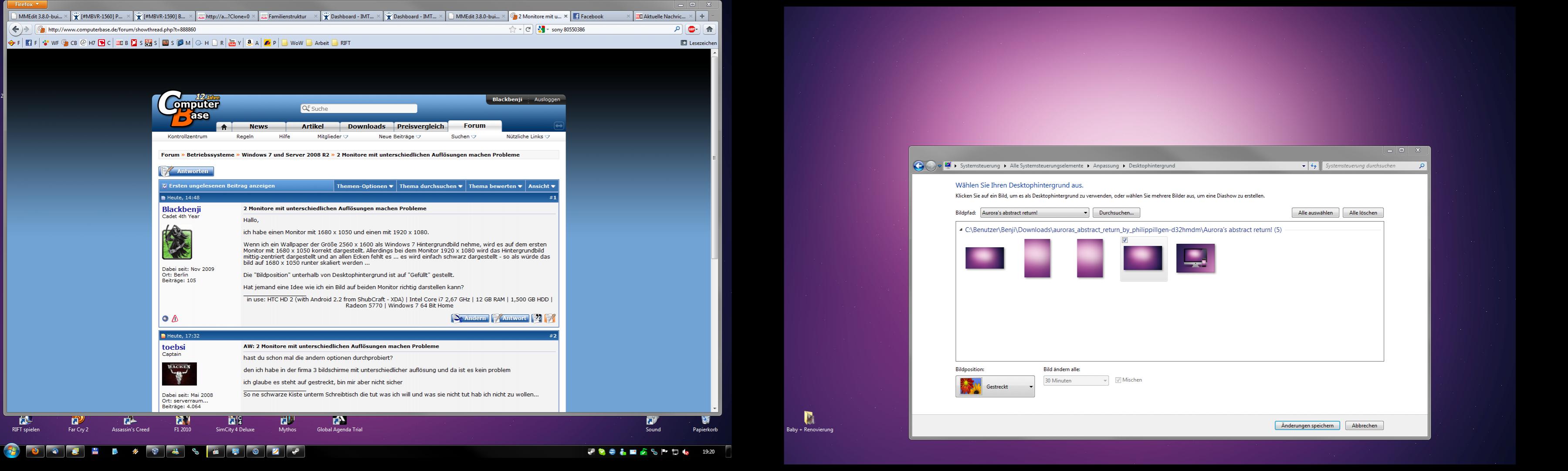1568x471 pixels.
Task: Click the report post warning icon
Action: pyautogui.click(x=175, y=319)
